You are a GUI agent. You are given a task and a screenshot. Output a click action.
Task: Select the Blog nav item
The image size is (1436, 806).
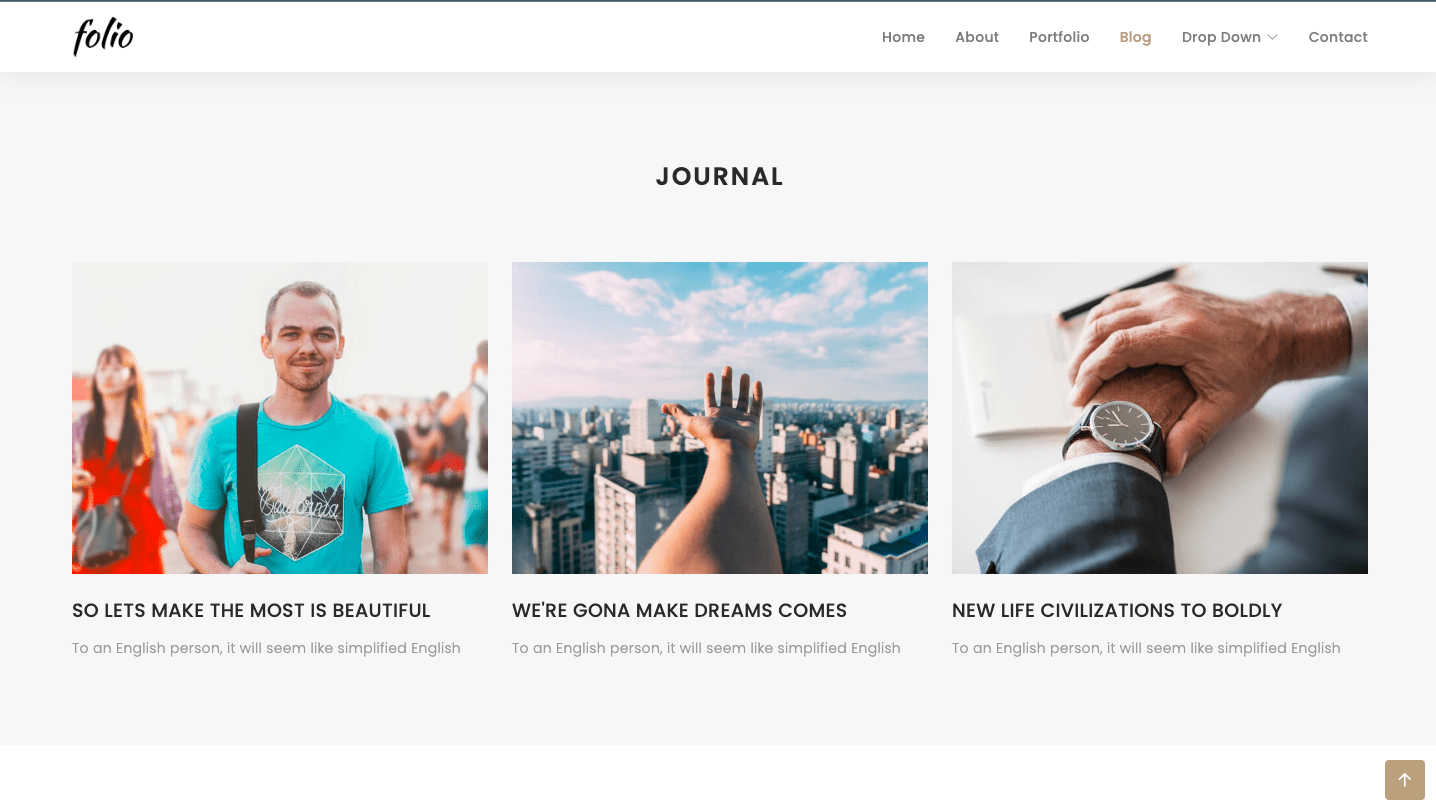tap(1135, 37)
